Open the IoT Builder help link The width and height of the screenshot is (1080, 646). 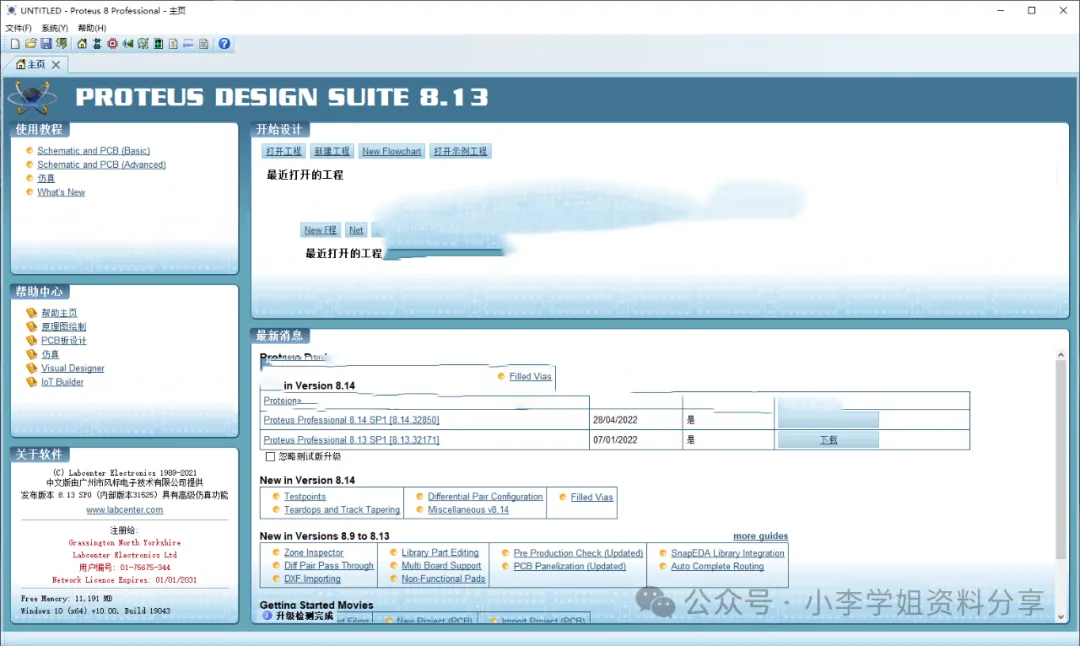62,382
